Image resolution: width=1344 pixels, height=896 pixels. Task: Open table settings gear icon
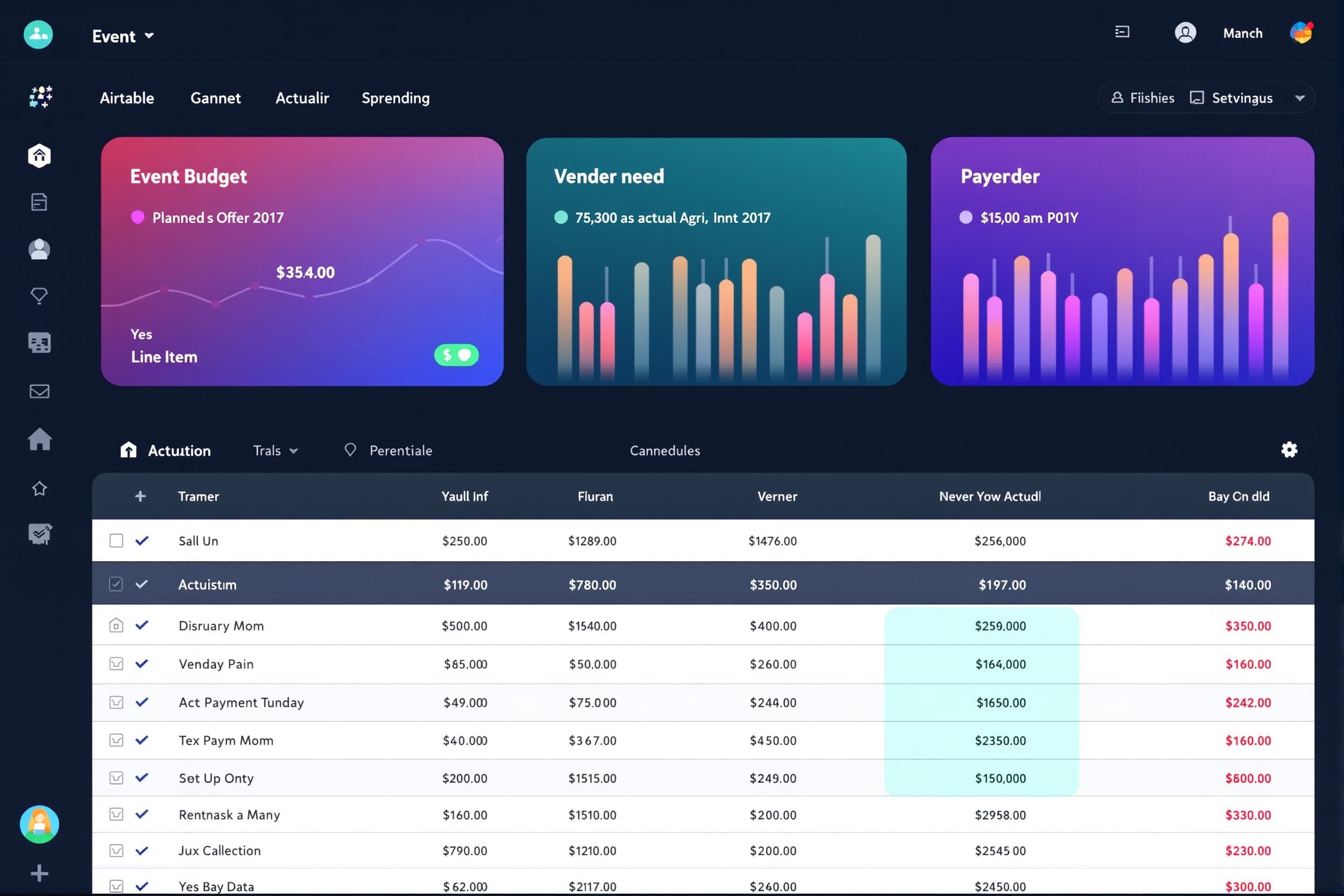[1289, 450]
